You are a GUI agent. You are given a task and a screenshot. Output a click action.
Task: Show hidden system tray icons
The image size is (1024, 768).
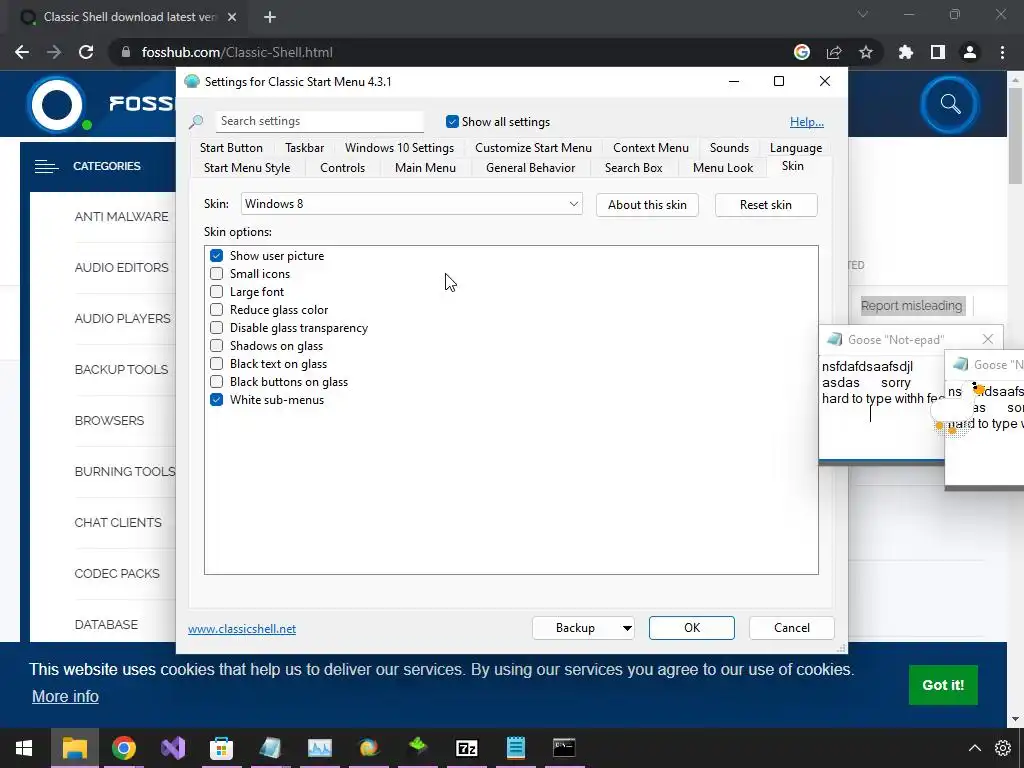974,748
